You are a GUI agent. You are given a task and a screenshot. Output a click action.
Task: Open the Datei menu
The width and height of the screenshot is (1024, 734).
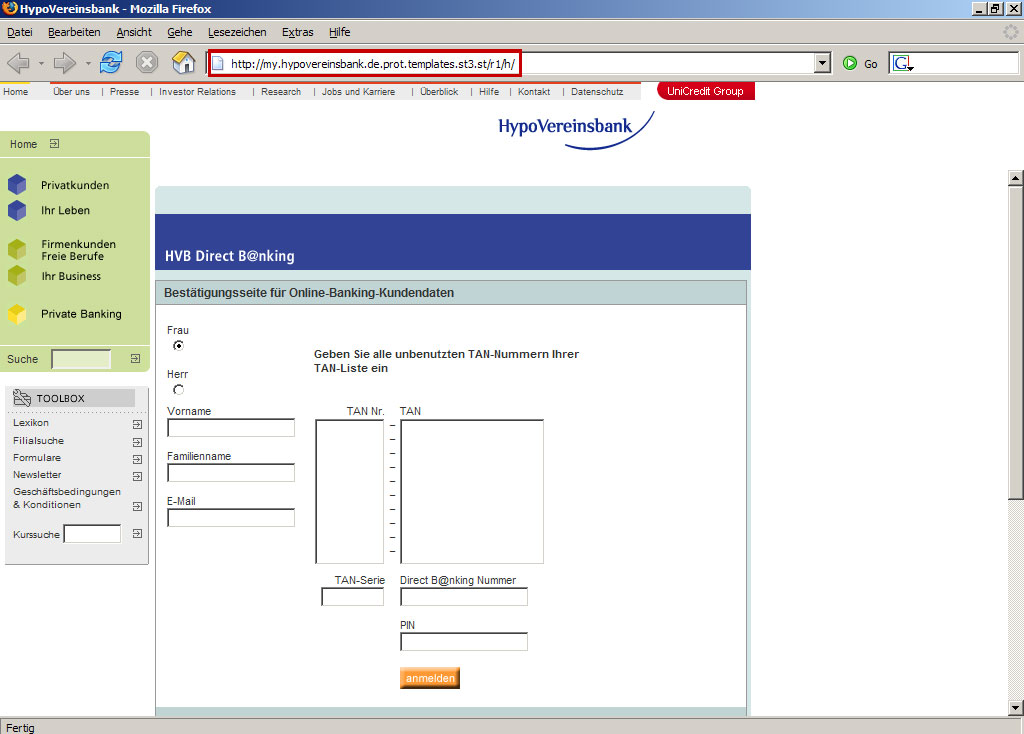[x=20, y=32]
